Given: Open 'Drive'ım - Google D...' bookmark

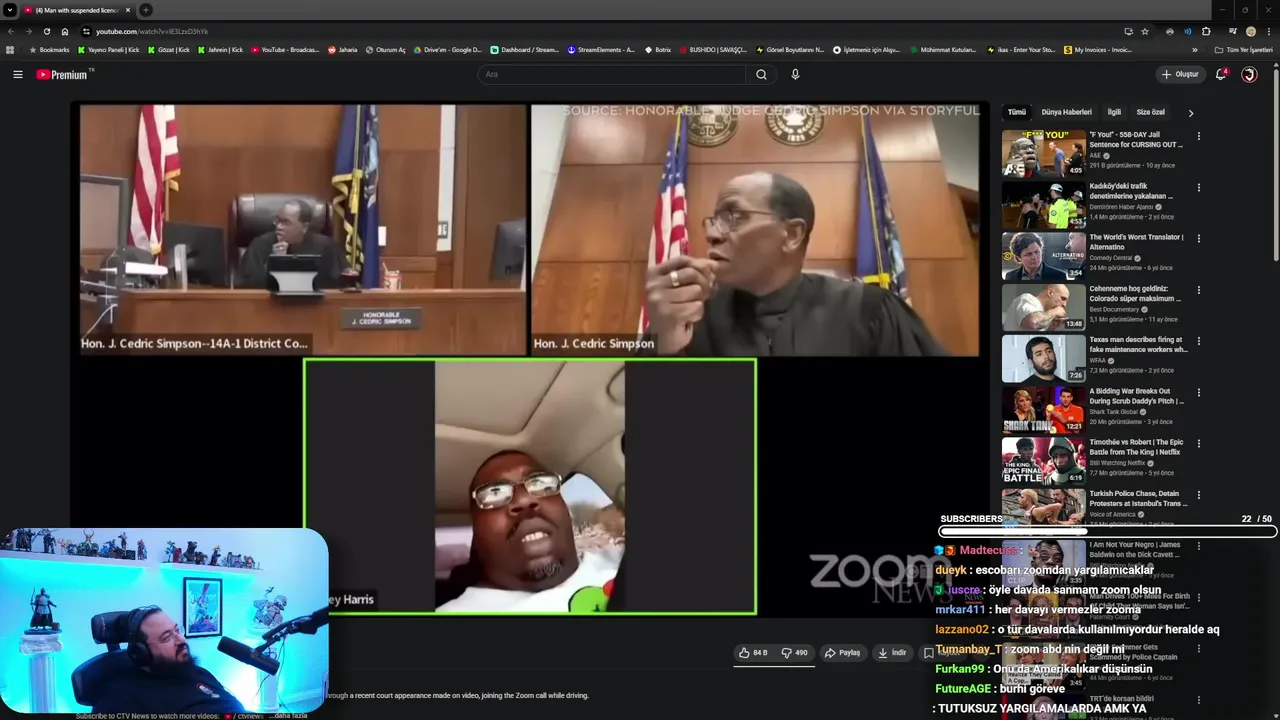Looking at the screenshot, I should 447,50.
